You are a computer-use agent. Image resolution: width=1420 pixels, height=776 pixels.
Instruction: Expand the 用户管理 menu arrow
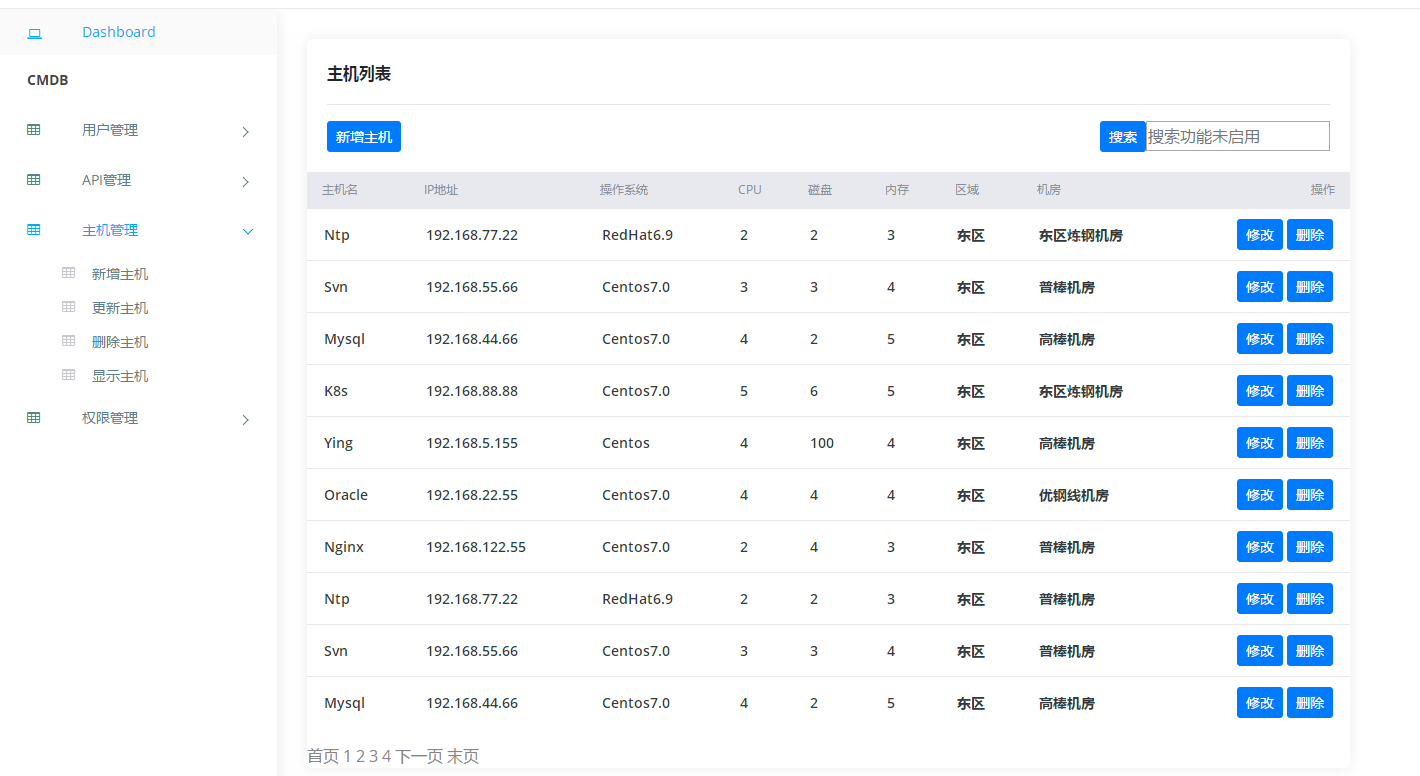[246, 131]
